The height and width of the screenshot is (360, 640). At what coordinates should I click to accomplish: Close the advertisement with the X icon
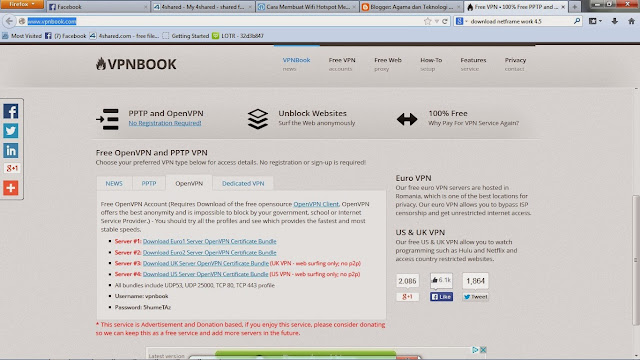coord(483,350)
